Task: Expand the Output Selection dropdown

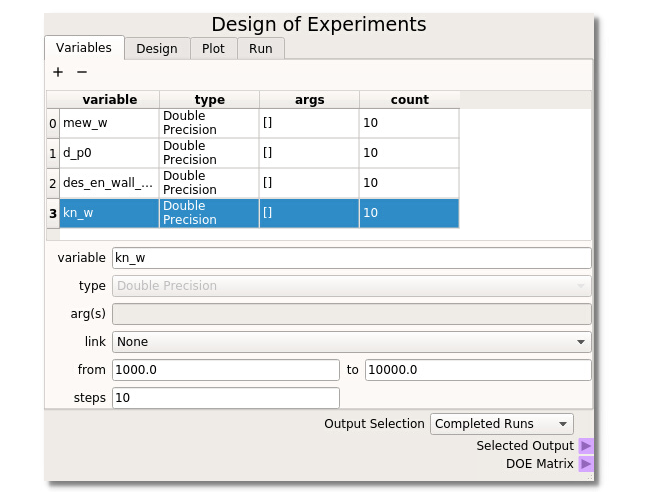Action: [501, 424]
